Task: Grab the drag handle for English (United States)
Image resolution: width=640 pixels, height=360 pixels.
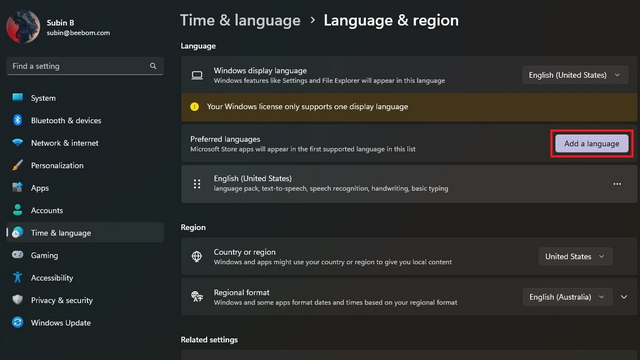Action: [197, 184]
